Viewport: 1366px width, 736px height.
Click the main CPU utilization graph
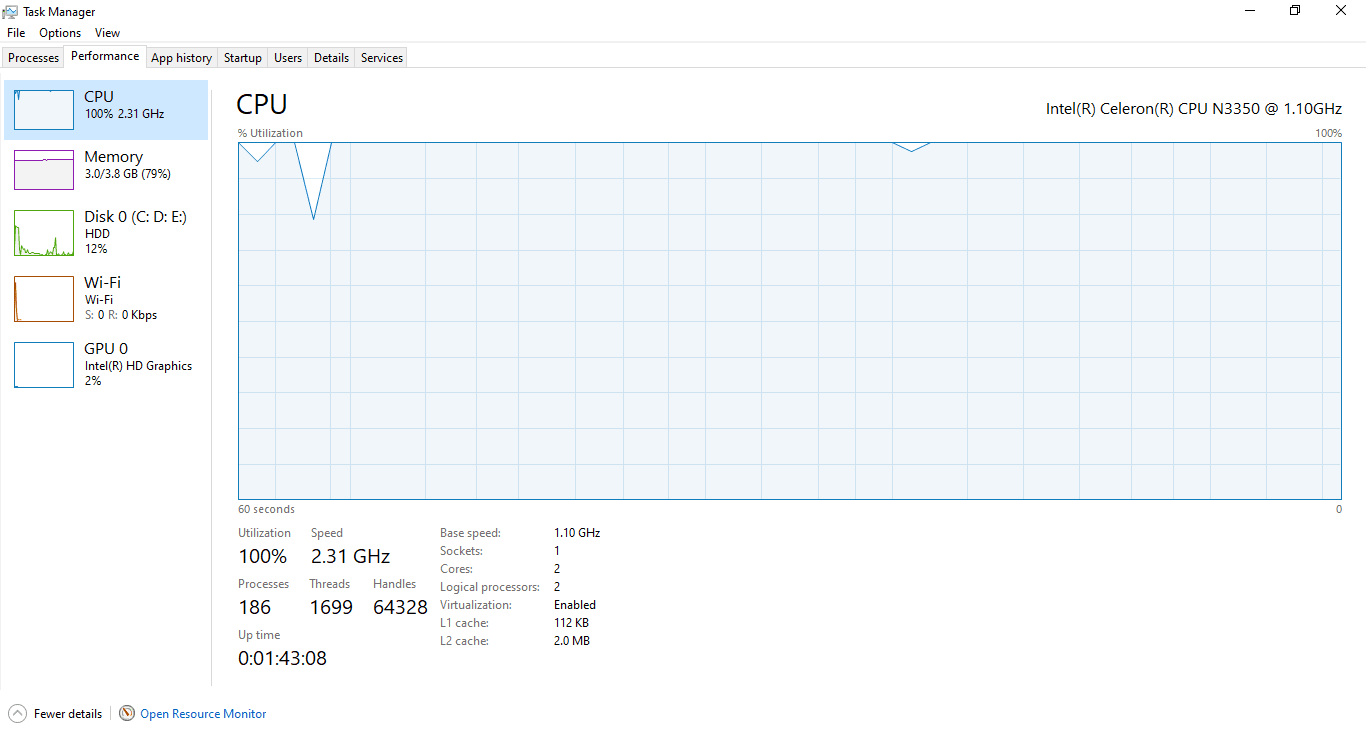(x=790, y=320)
